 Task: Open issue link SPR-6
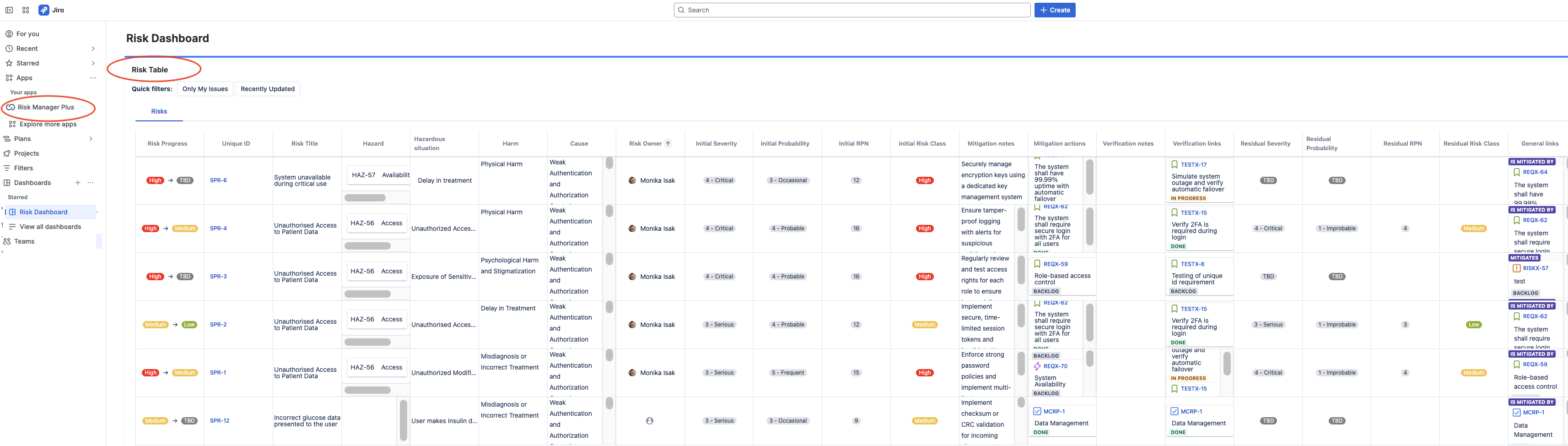pyautogui.click(x=219, y=180)
